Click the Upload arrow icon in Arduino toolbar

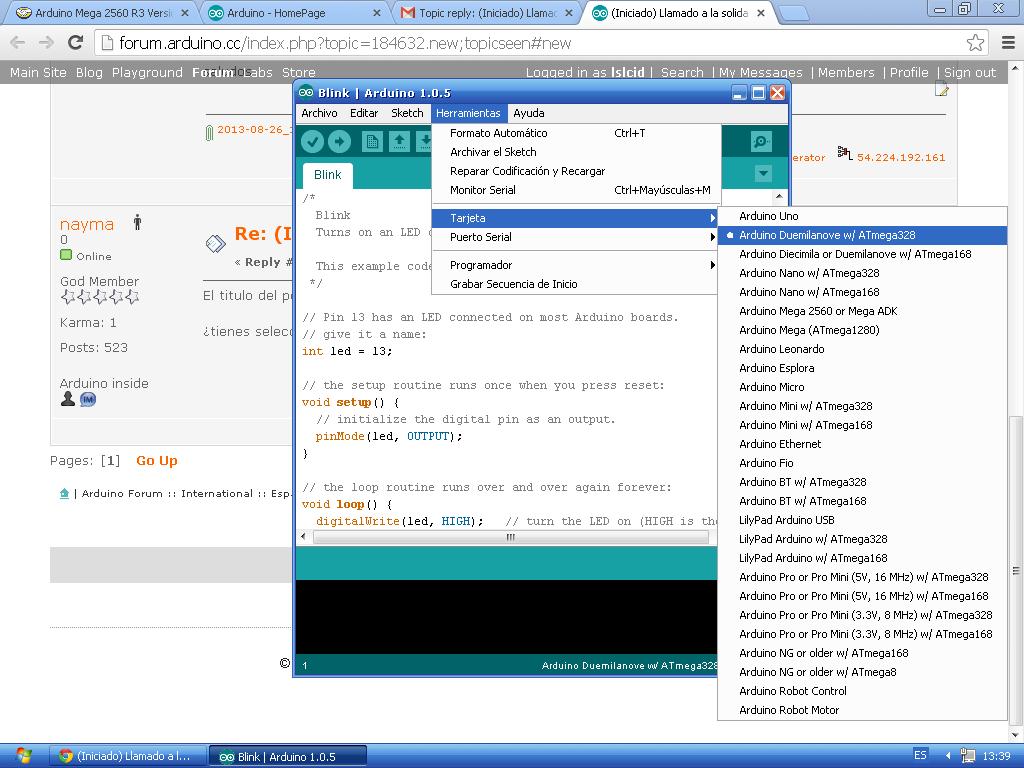click(339, 142)
